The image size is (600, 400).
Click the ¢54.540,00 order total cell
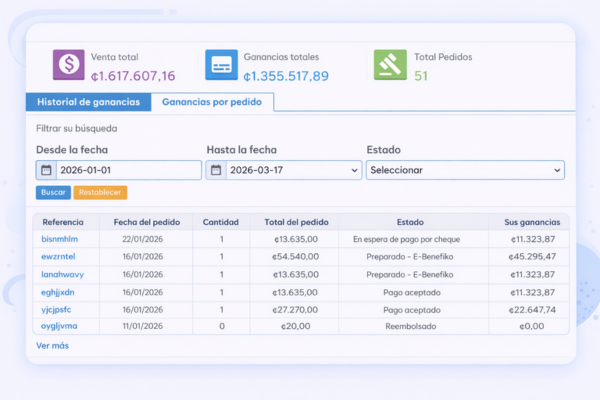click(x=295, y=256)
